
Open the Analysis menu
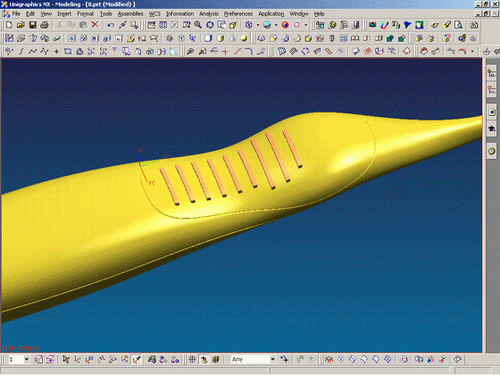[209, 14]
